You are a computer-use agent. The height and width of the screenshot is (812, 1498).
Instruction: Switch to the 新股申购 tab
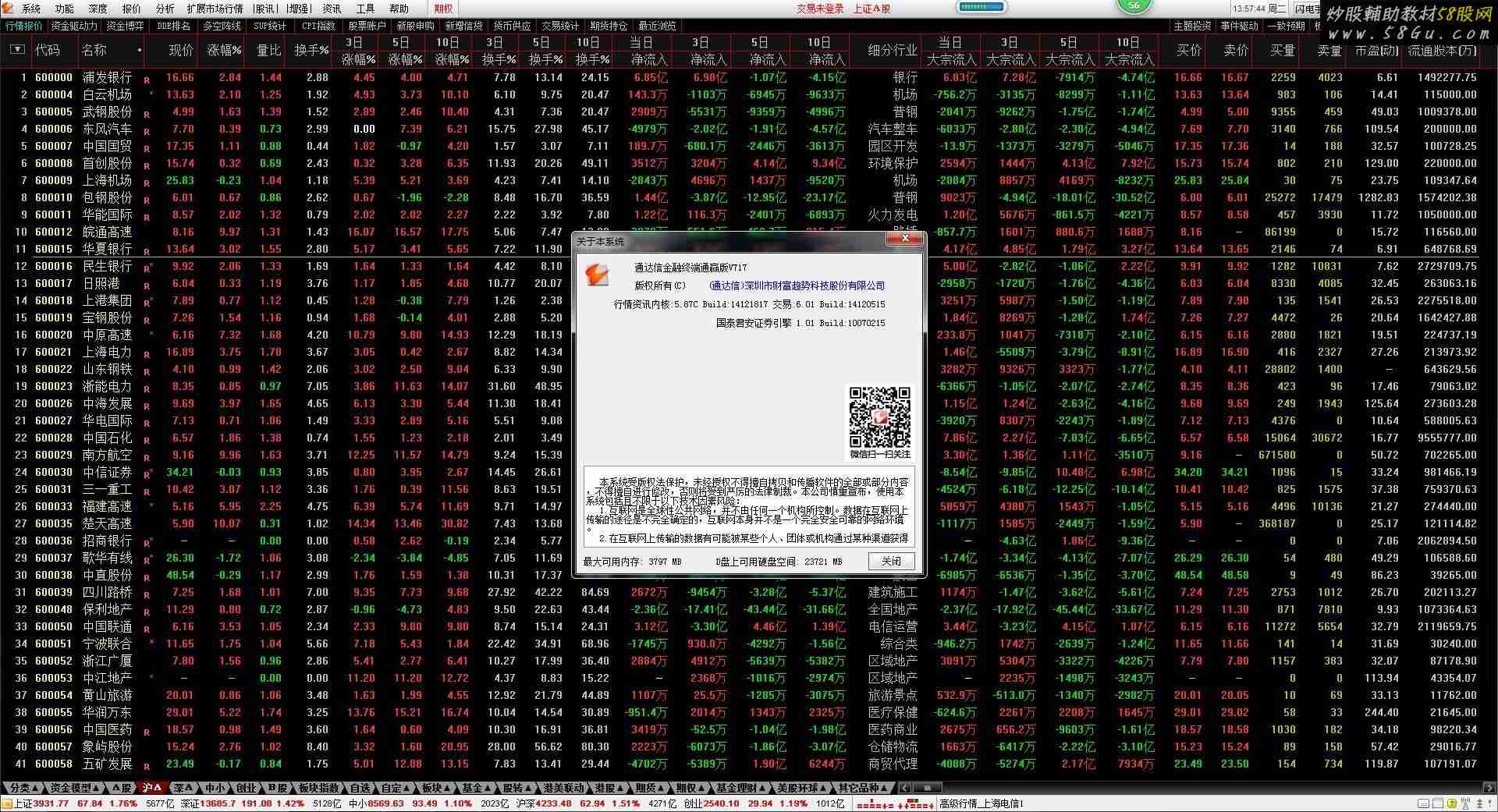[415, 26]
